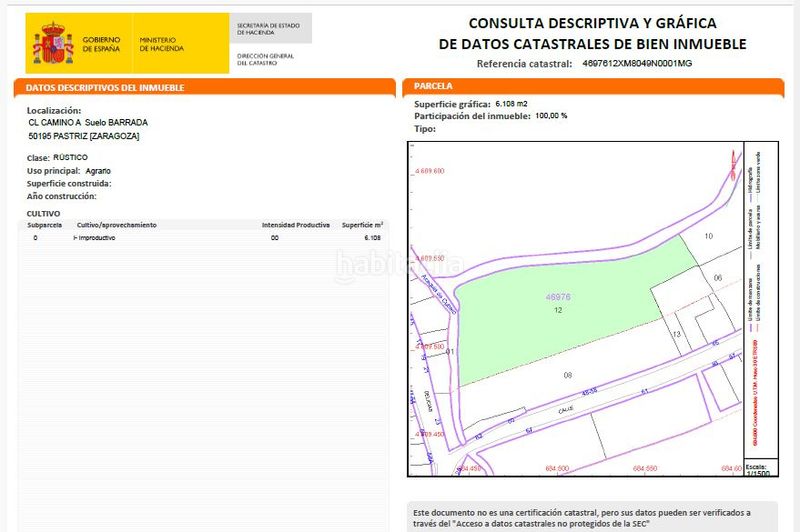Click the "Escala: 1/1500" scale box
Image resolution: width=800 pixels, height=532 pixels.
pyautogui.click(x=761, y=468)
